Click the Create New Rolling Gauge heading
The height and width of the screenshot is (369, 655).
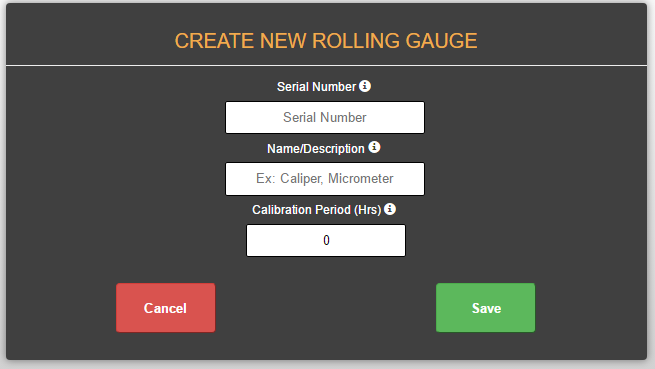pyautogui.click(x=326, y=41)
